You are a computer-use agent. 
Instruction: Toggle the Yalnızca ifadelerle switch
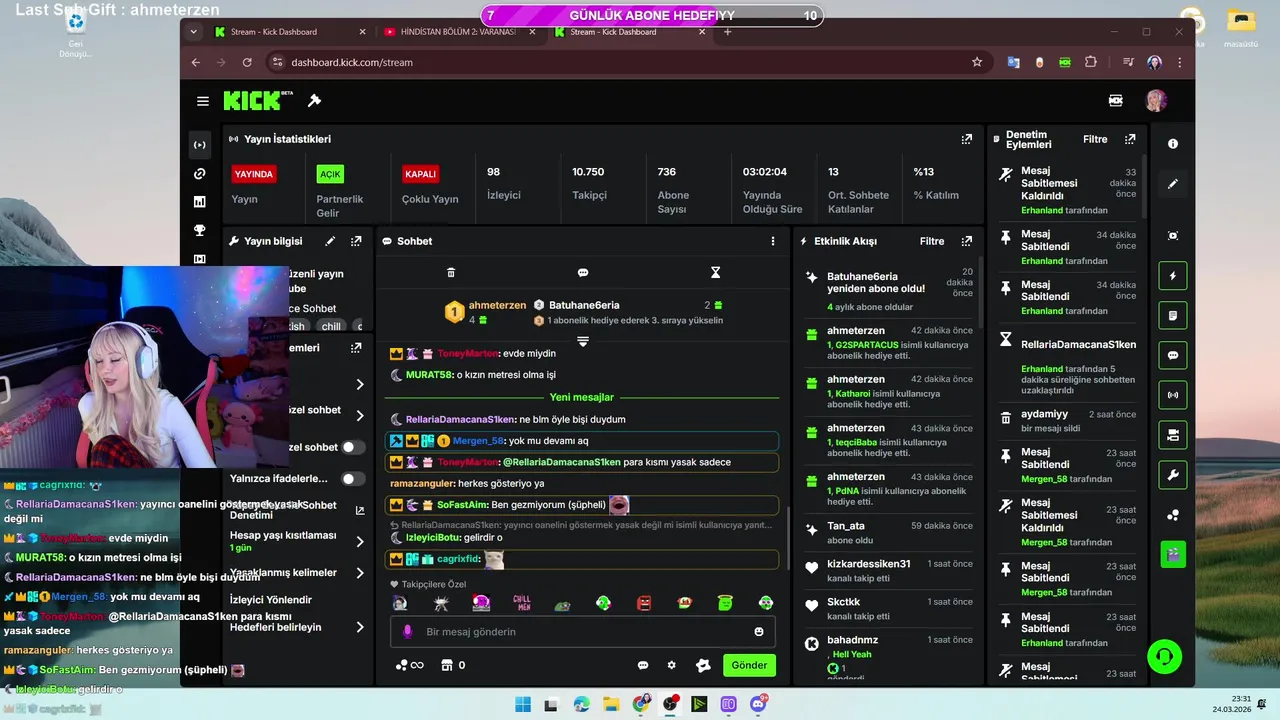352,479
